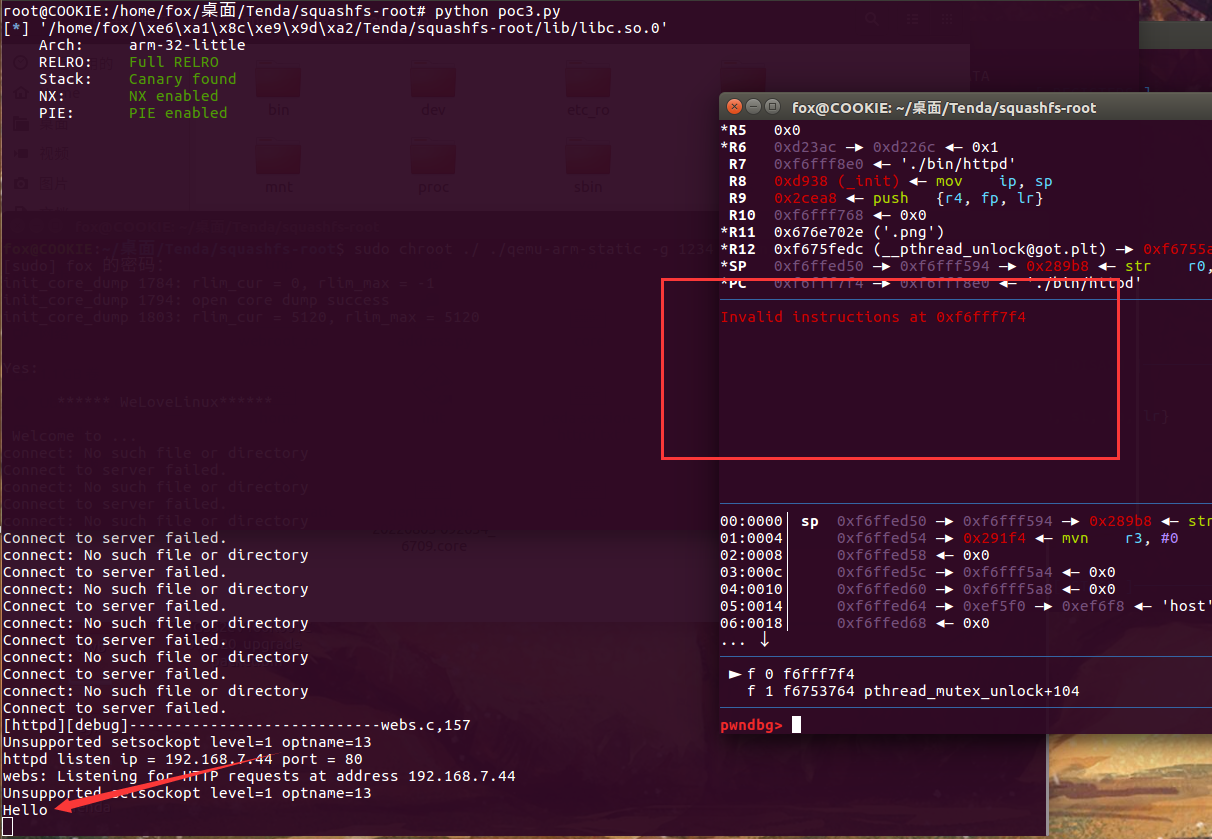
Task: Click backtrace frame 'pthread_mutex_unlock+104'
Action: 971,691
